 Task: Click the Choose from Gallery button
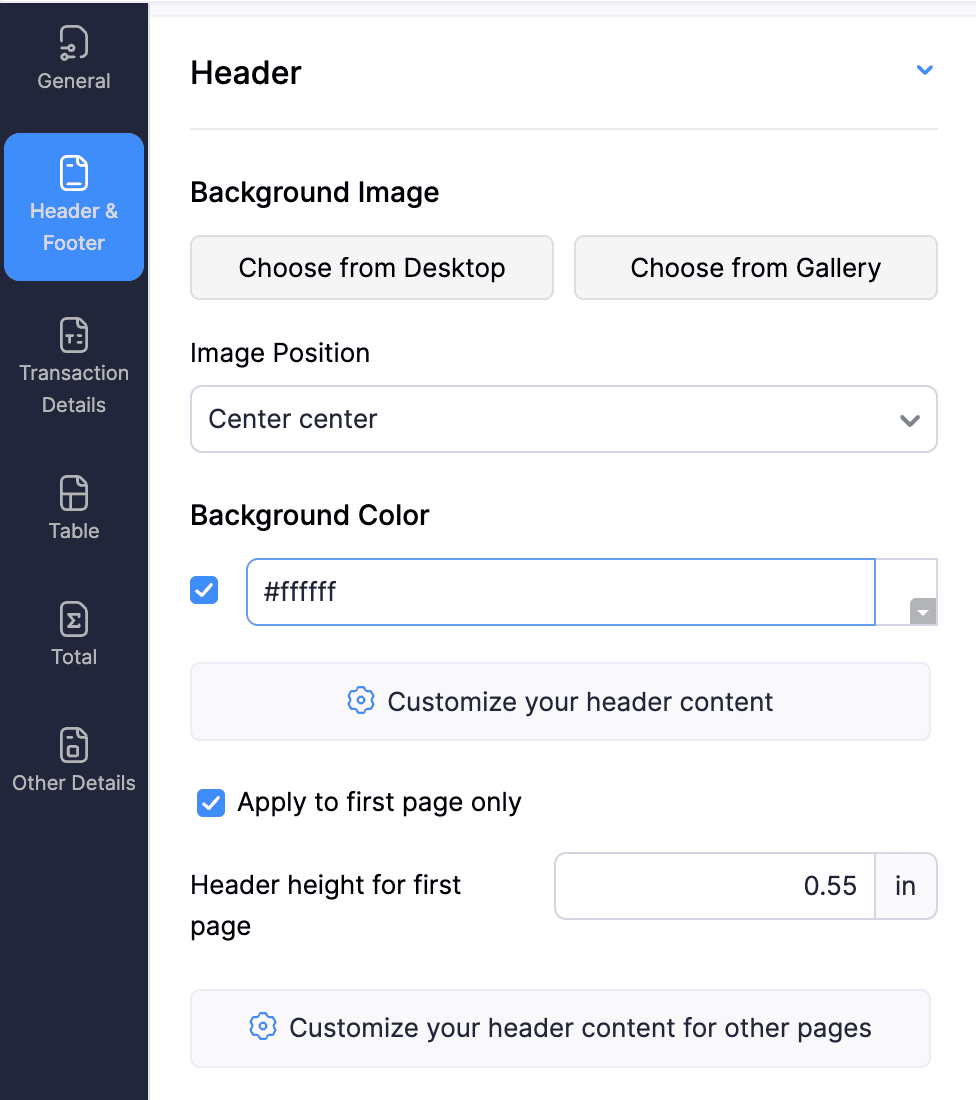coord(755,268)
